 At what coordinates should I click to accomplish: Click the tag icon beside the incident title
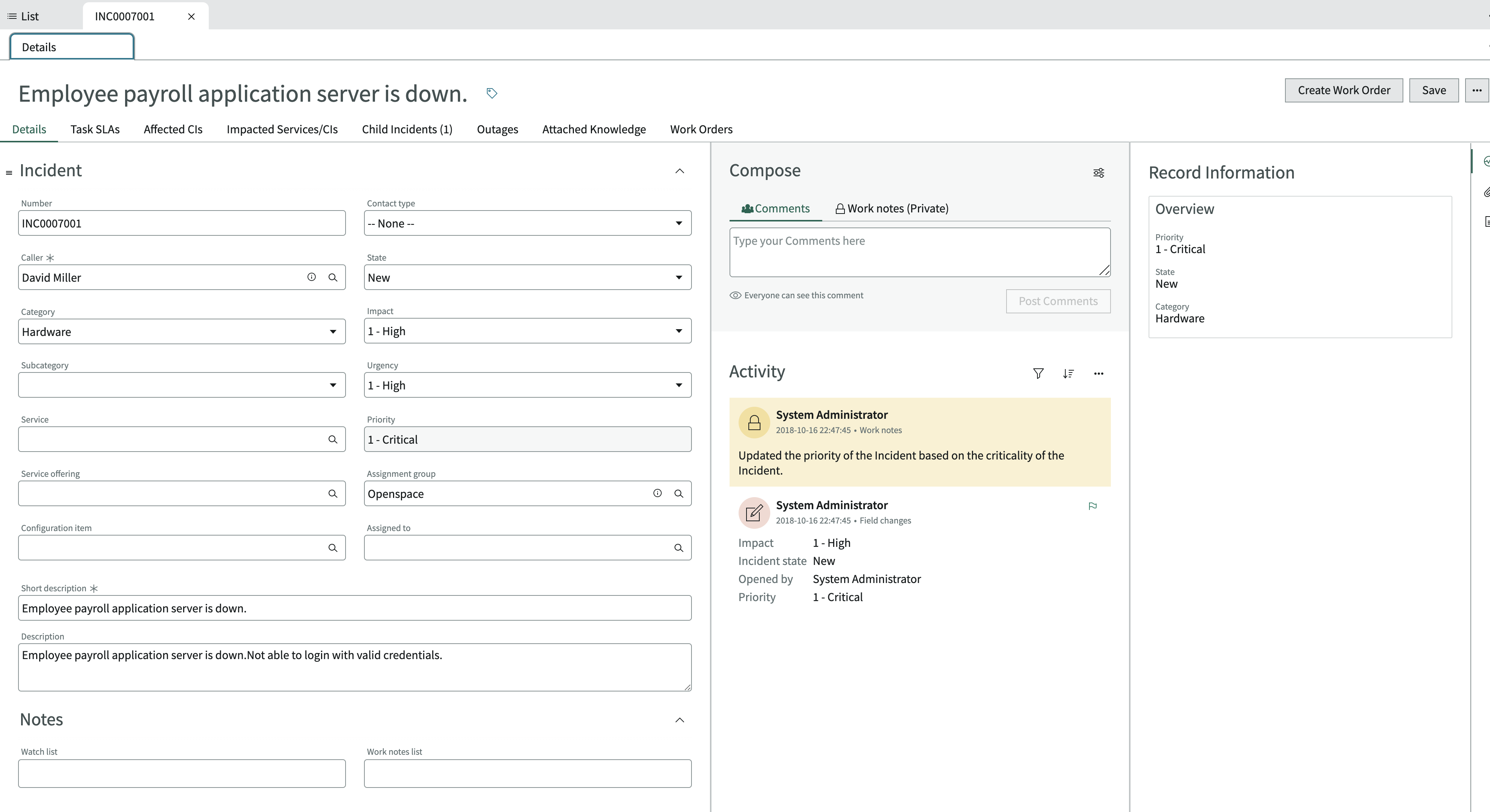point(492,93)
